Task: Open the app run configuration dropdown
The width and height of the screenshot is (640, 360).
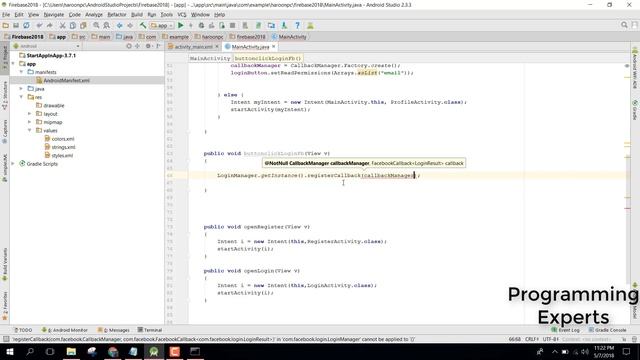Action: pyautogui.click(x=162, y=25)
